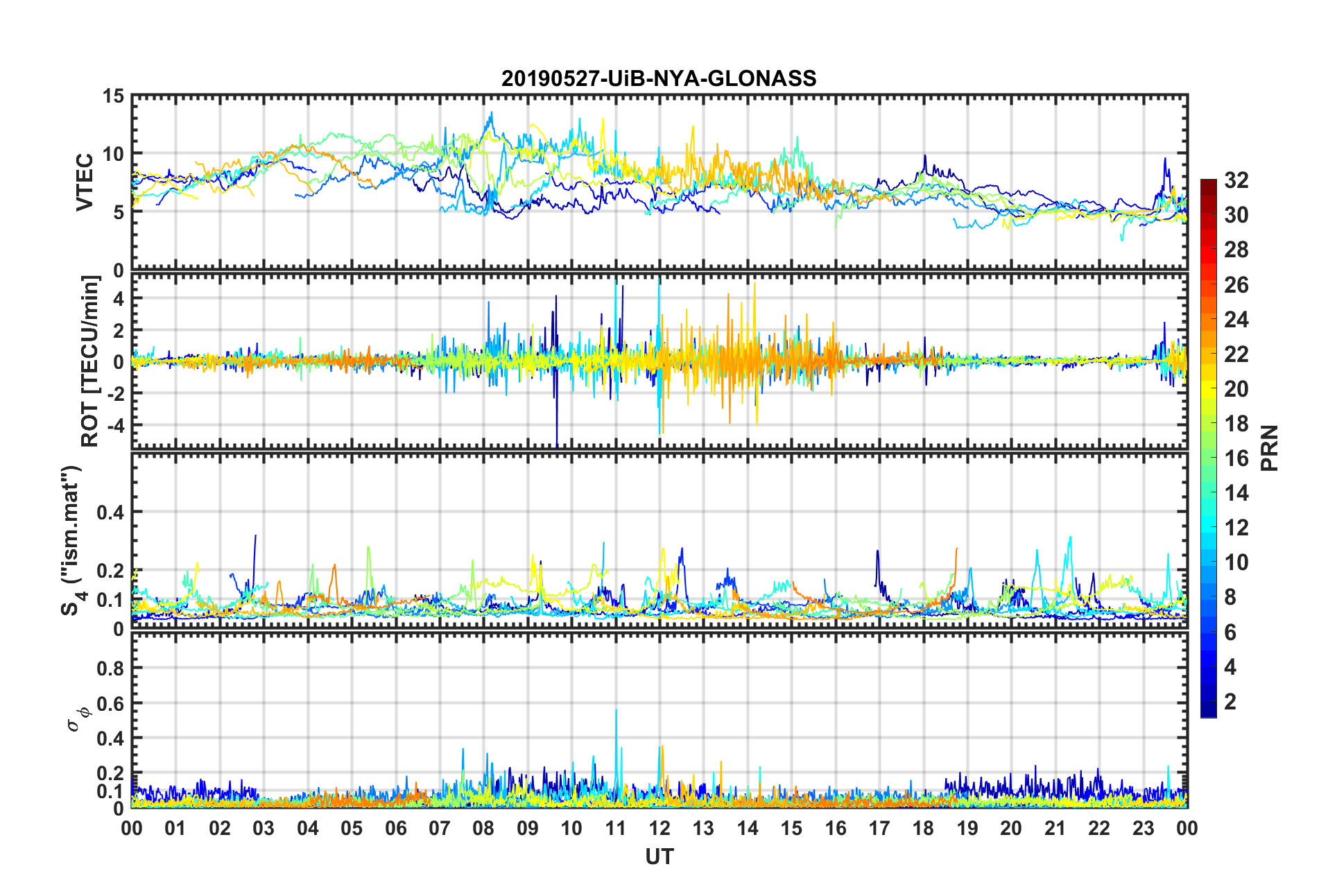Click the 21 tick on the UT axis
The width and height of the screenshot is (1319, 896).
coord(1055,828)
